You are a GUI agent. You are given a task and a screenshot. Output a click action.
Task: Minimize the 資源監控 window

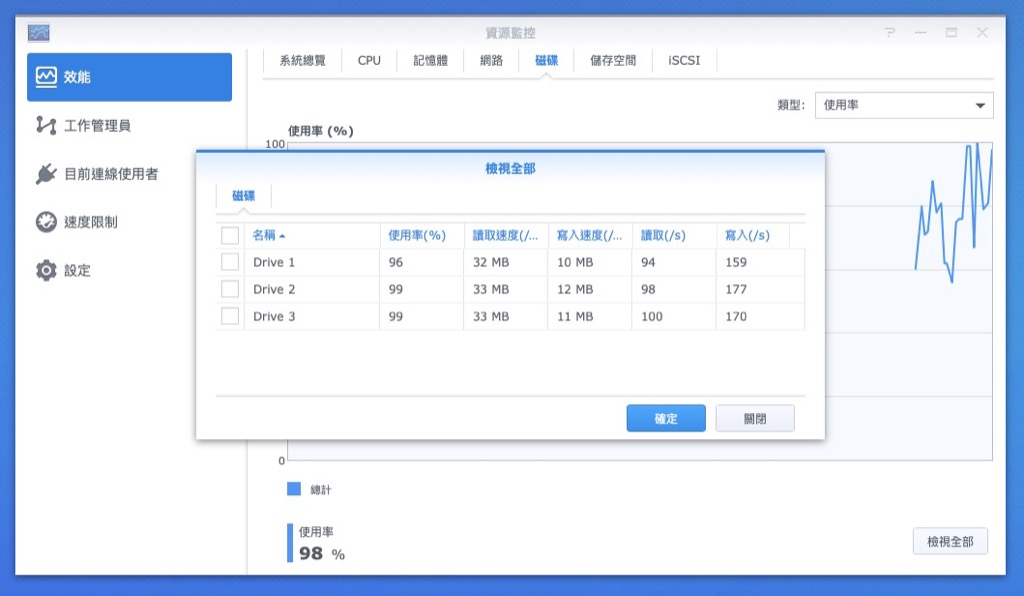tap(920, 33)
